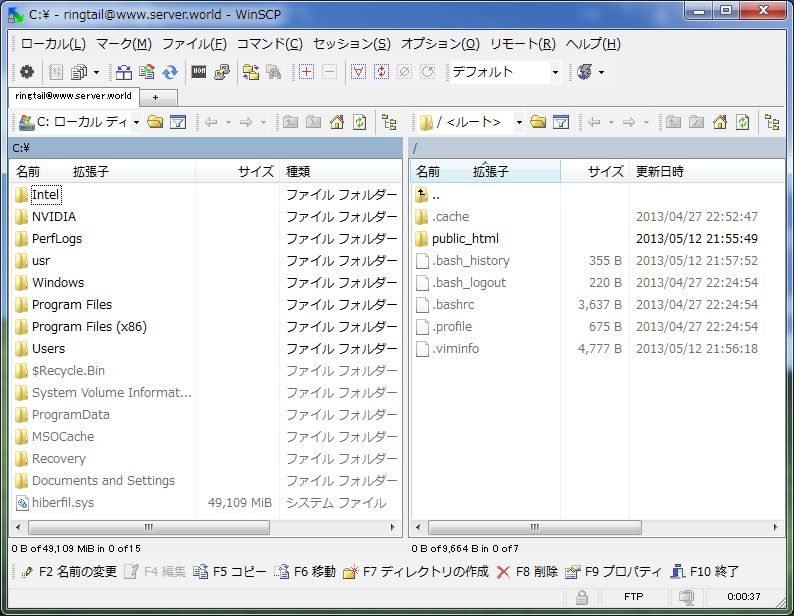This screenshot has width=794, height=616.
Task: Open the ファイル(F) menu
Action: pyautogui.click(x=194, y=44)
